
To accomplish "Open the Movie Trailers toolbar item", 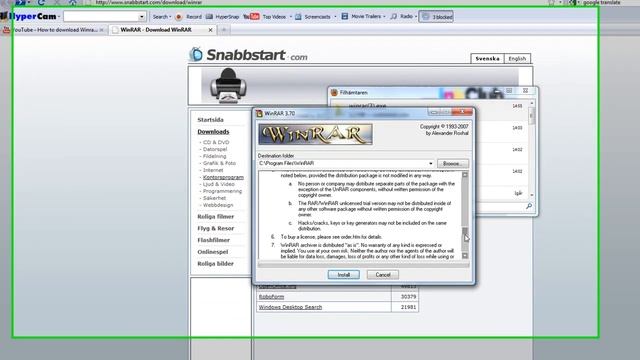I will click(363, 17).
